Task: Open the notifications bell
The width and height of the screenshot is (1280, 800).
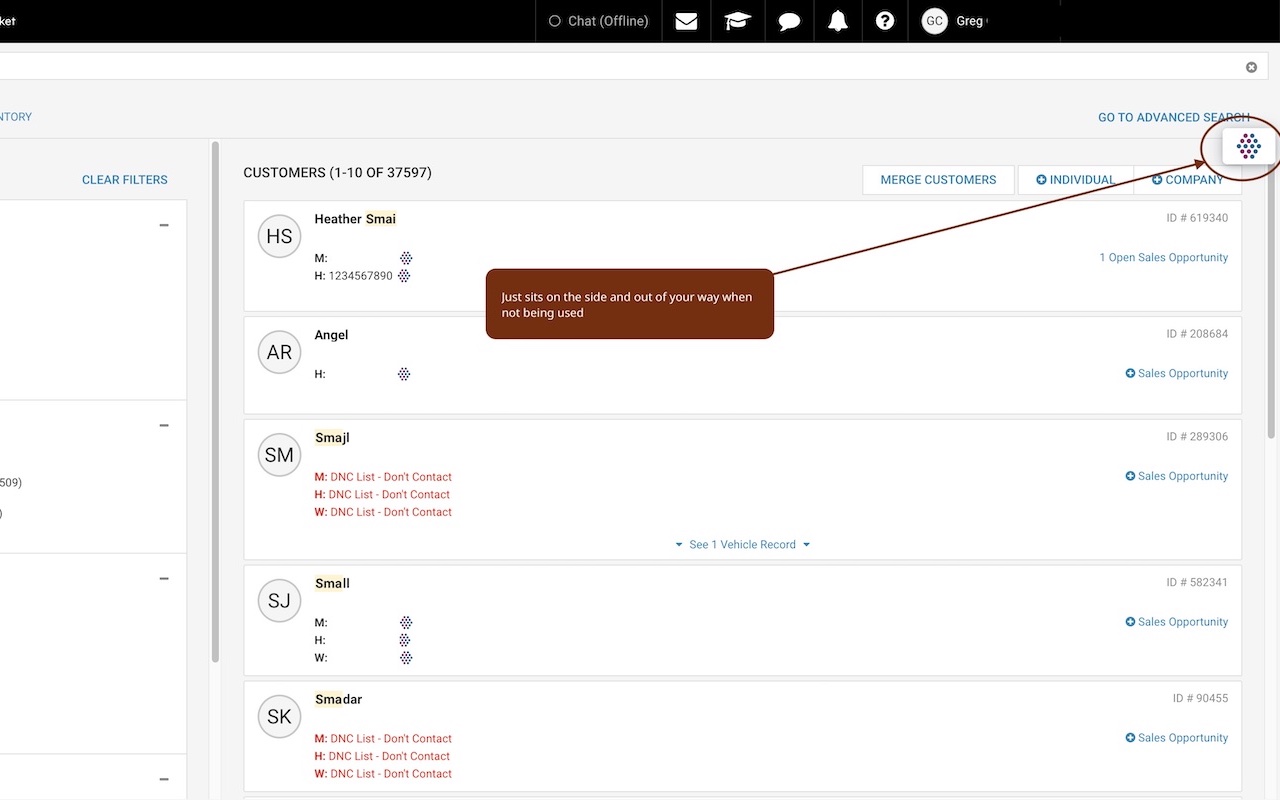Action: click(838, 21)
